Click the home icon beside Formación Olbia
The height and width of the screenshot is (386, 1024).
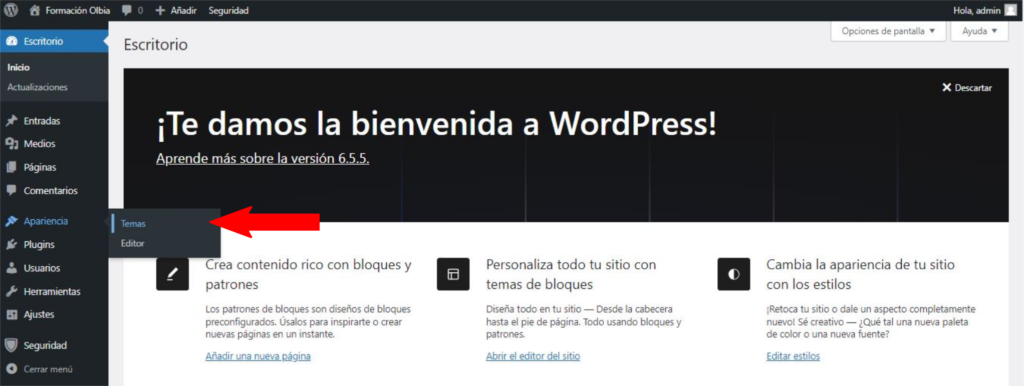[35, 10]
